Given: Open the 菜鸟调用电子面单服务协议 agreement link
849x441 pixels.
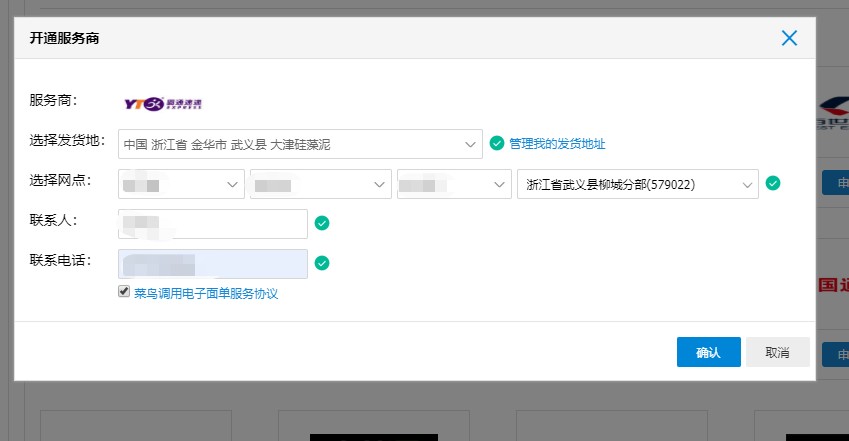Looking at the screenshot, I should (x=205, y=293).
